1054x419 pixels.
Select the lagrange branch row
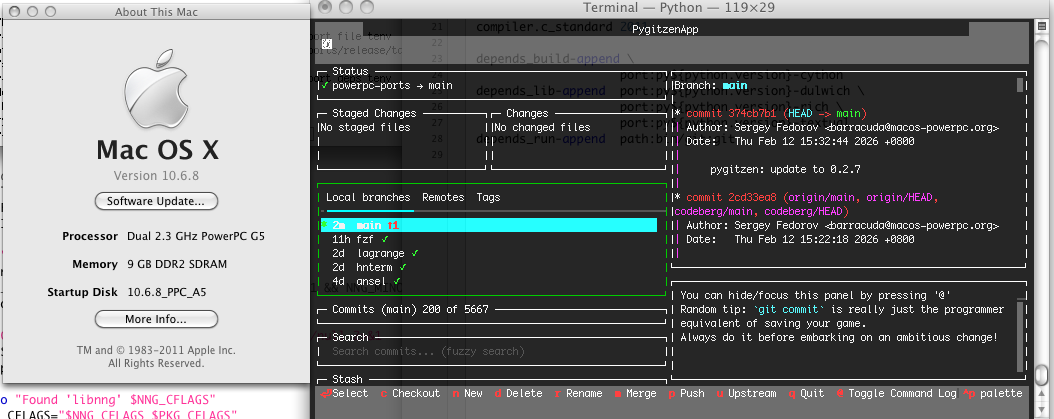click(x=489, y=253)
